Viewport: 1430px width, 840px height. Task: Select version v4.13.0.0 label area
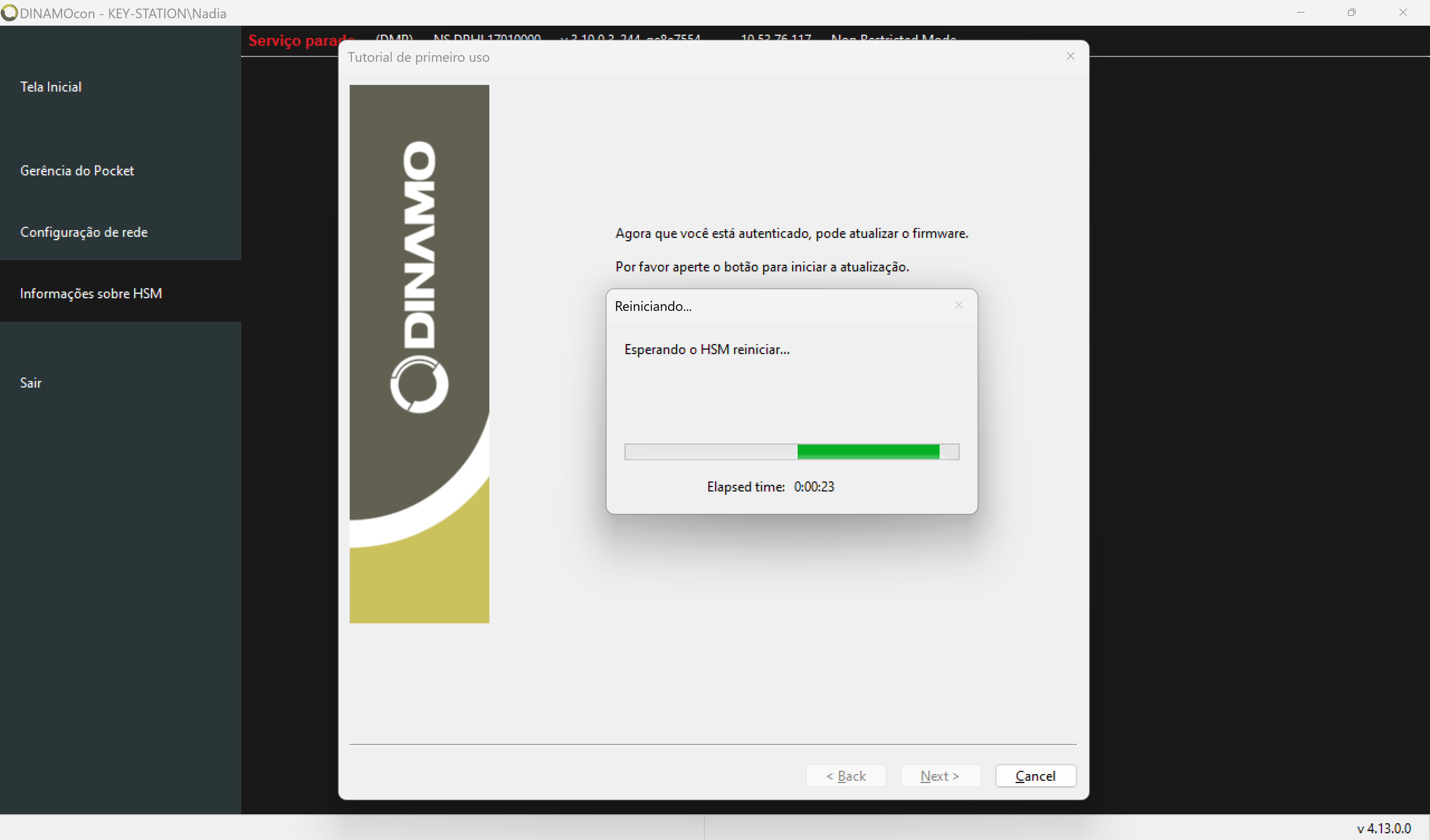[x=1387, y=828]
